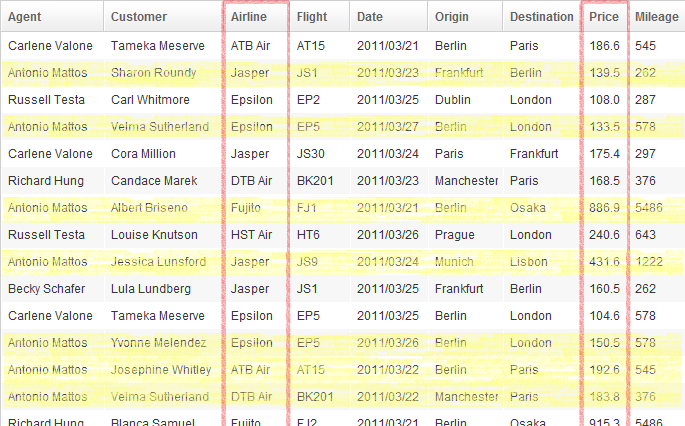Select the Destination column header
685x426 pixels.
(x=541, y=17)
